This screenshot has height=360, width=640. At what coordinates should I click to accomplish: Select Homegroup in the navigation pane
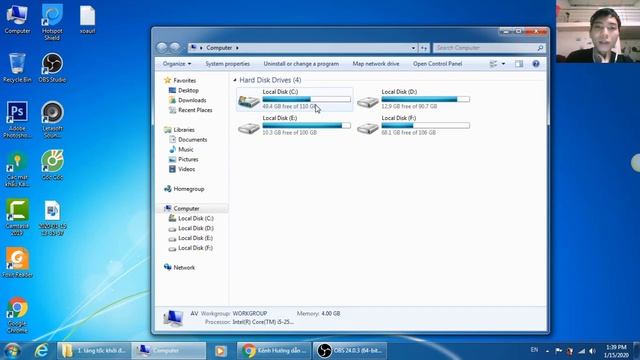click(189, 189)
